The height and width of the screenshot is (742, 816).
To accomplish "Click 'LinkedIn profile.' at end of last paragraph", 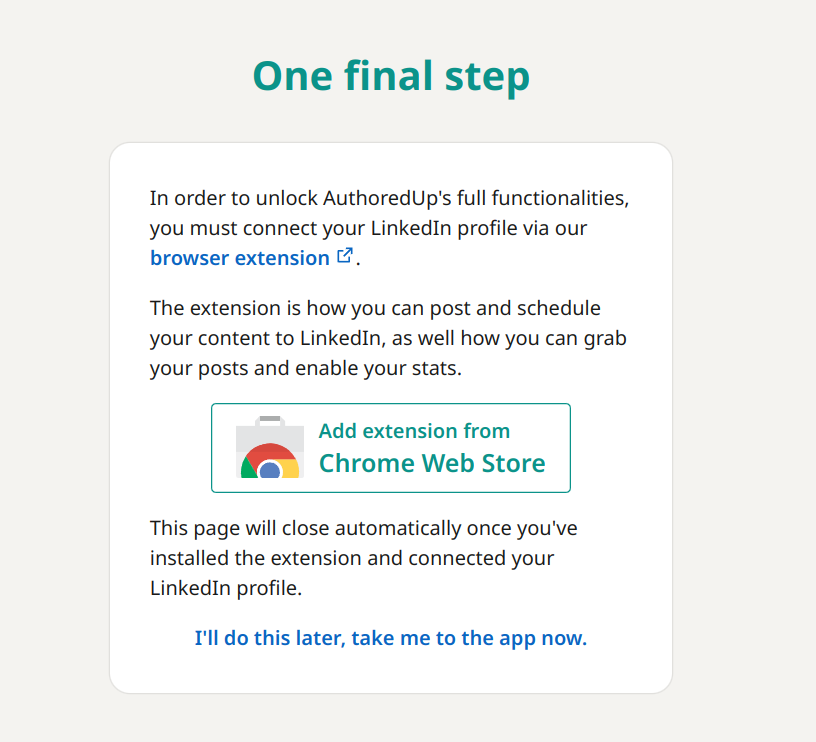I will tap(226, 589).
